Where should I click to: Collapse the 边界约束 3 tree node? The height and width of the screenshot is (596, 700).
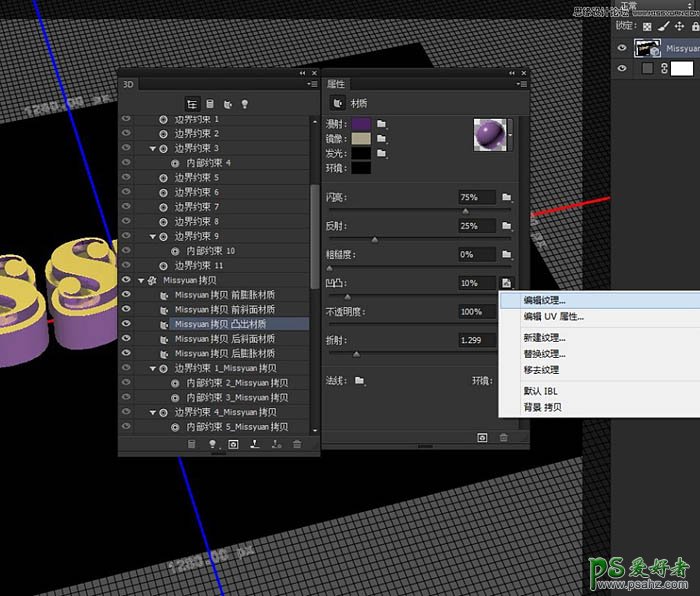pos(153,148)
